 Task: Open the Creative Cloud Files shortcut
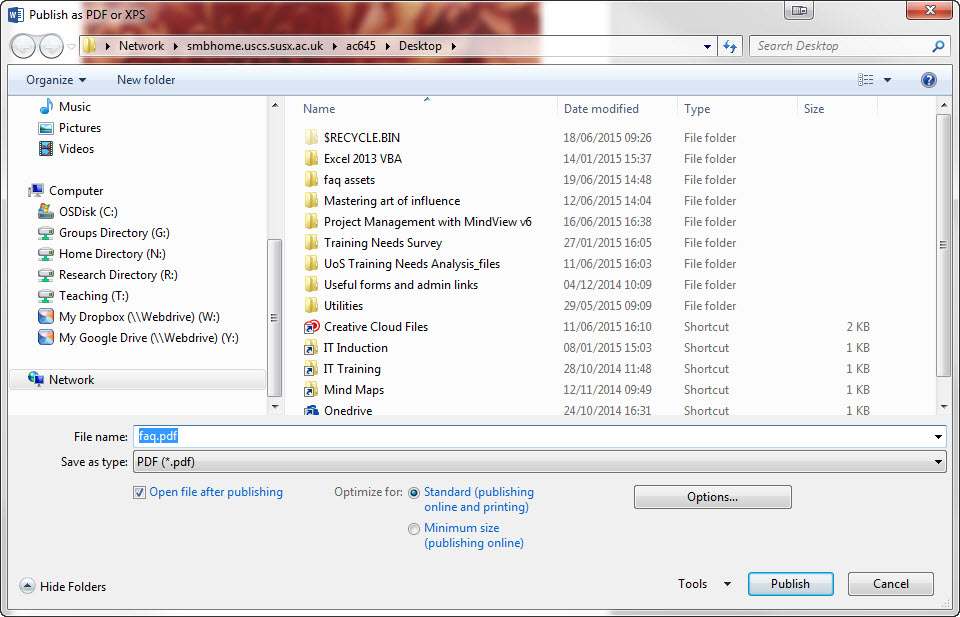tap(372, 326)
